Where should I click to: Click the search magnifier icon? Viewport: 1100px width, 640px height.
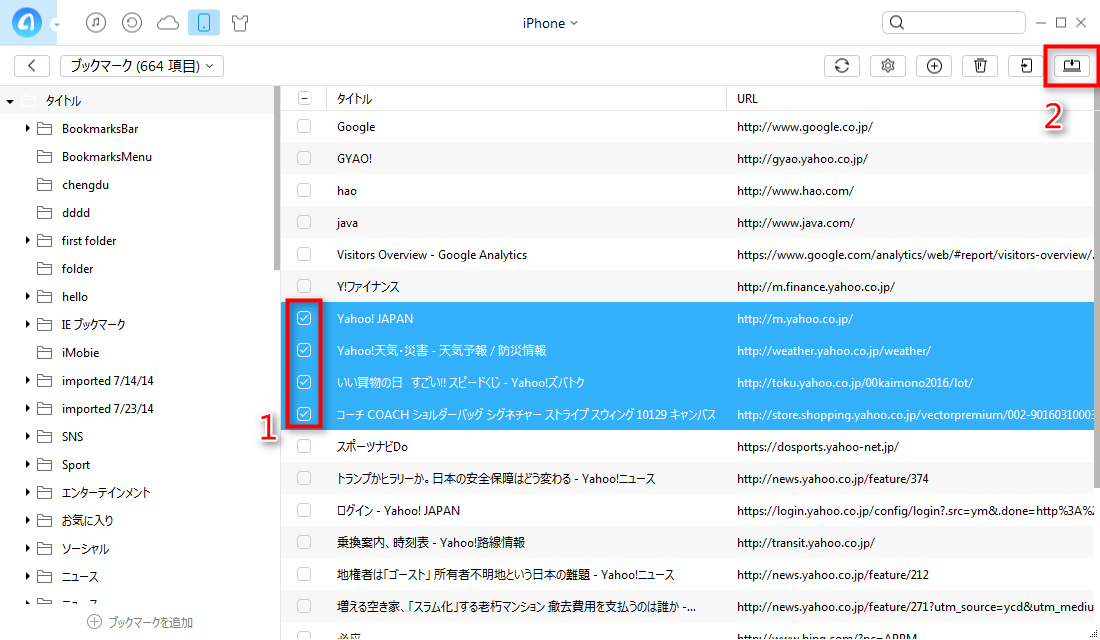click(897, 22)
